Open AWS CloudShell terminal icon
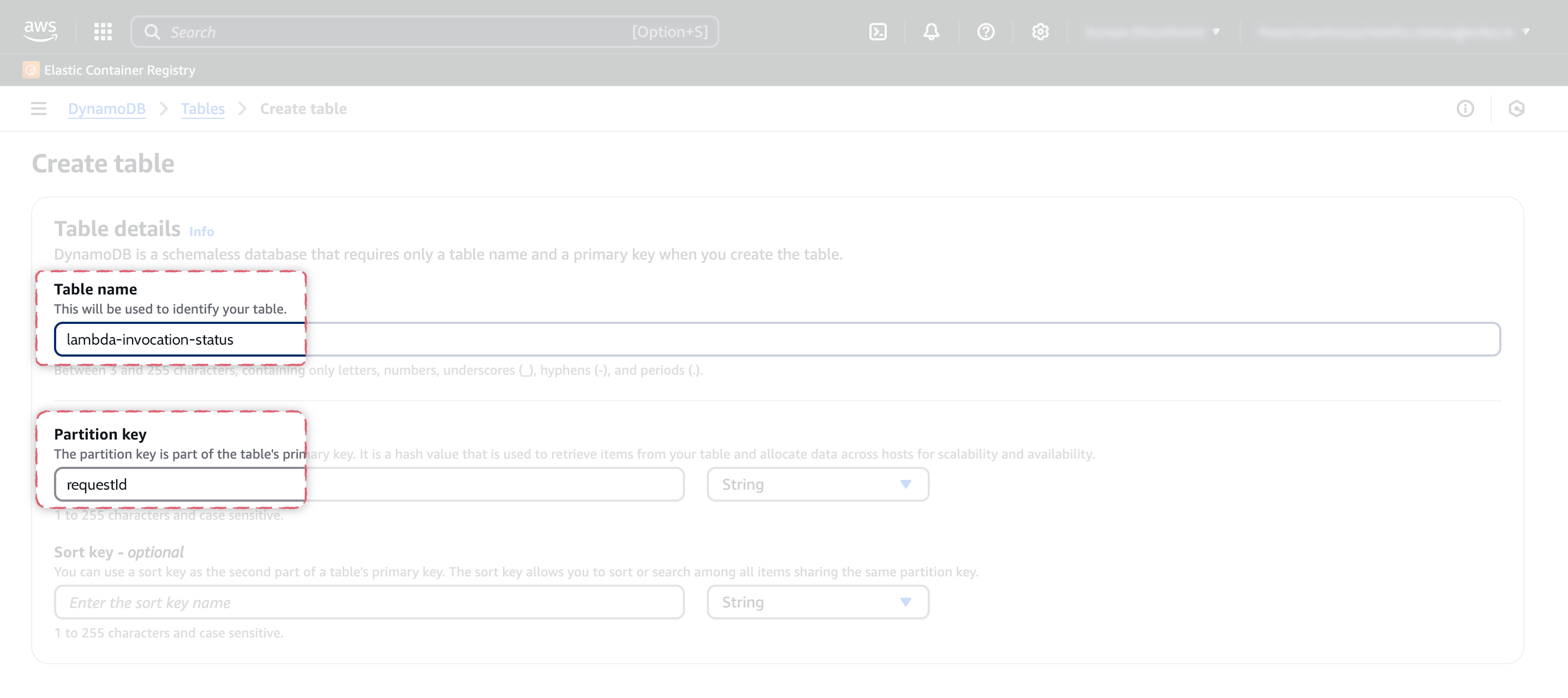The image size is (1568, 698). click(878, 31)
